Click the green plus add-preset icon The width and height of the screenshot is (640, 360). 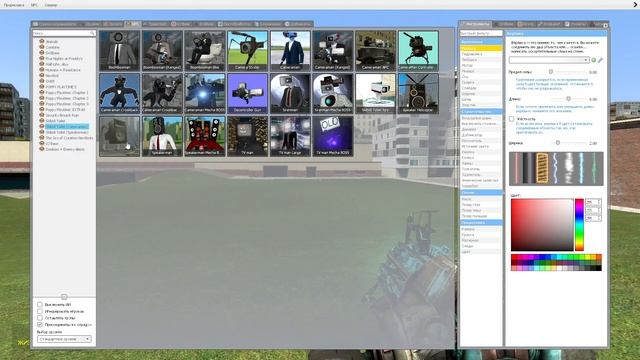pos(593,60)
